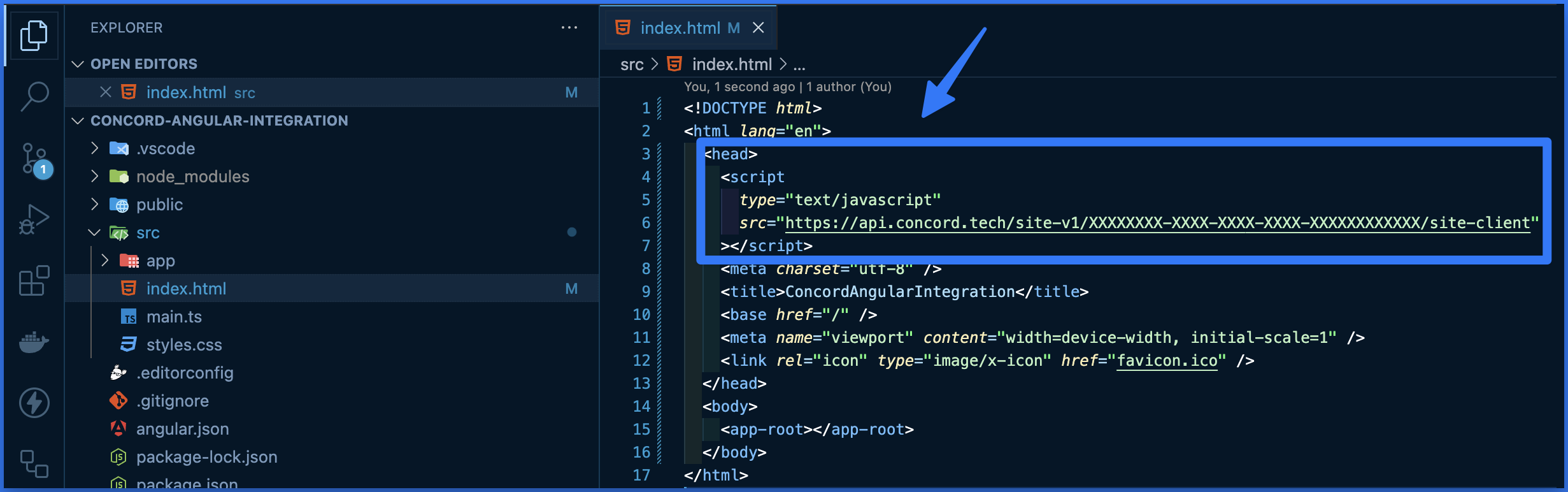This screenshot has width=1568, height=492.
Task: Click the Angular icon beside angular.json
Action: pyautogui.click(x=118, y=428)
